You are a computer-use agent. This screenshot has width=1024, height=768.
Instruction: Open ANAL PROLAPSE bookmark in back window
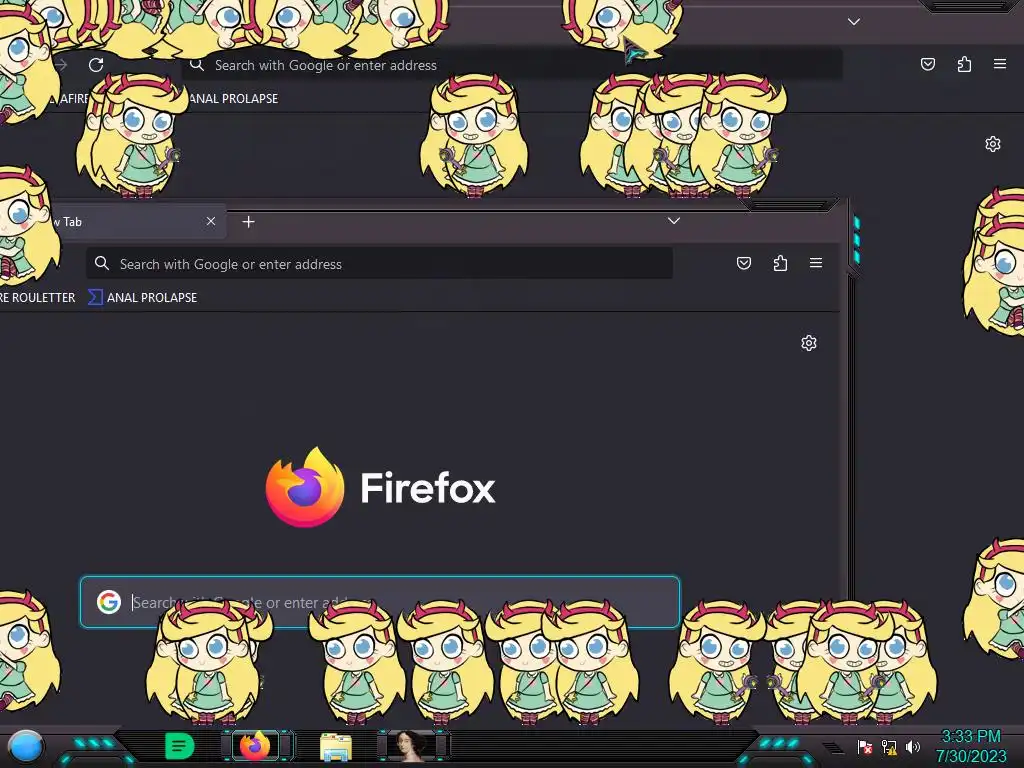(233, 99)
